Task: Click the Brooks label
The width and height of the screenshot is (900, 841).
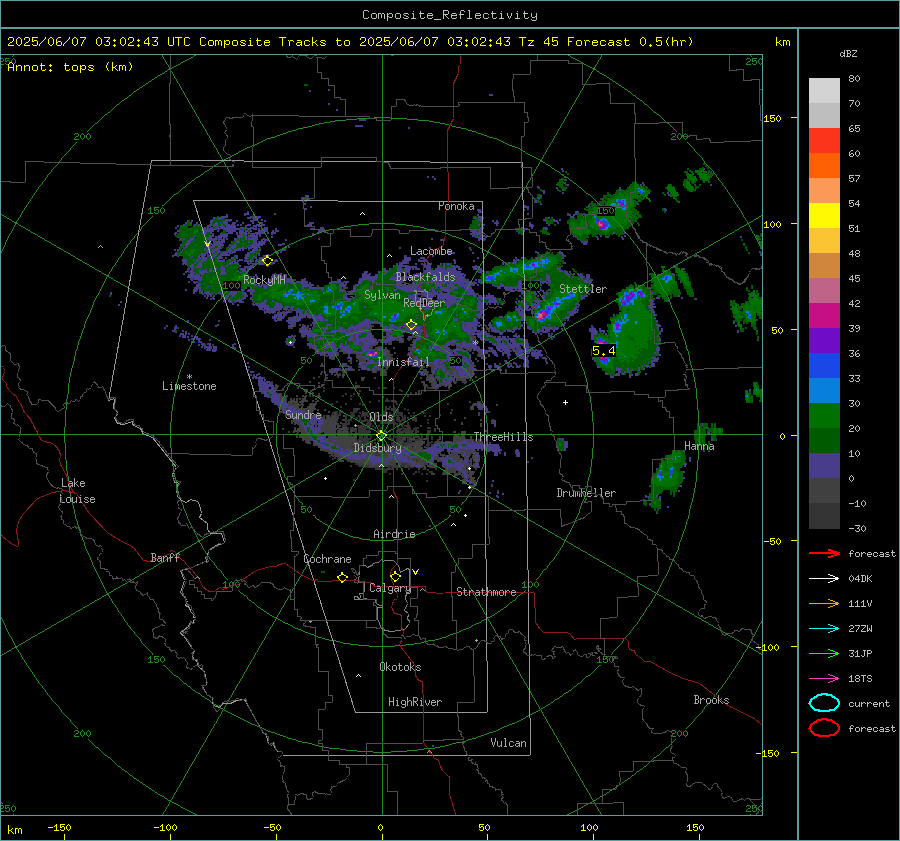Action: pyautogui.click(x=711, y=700)
